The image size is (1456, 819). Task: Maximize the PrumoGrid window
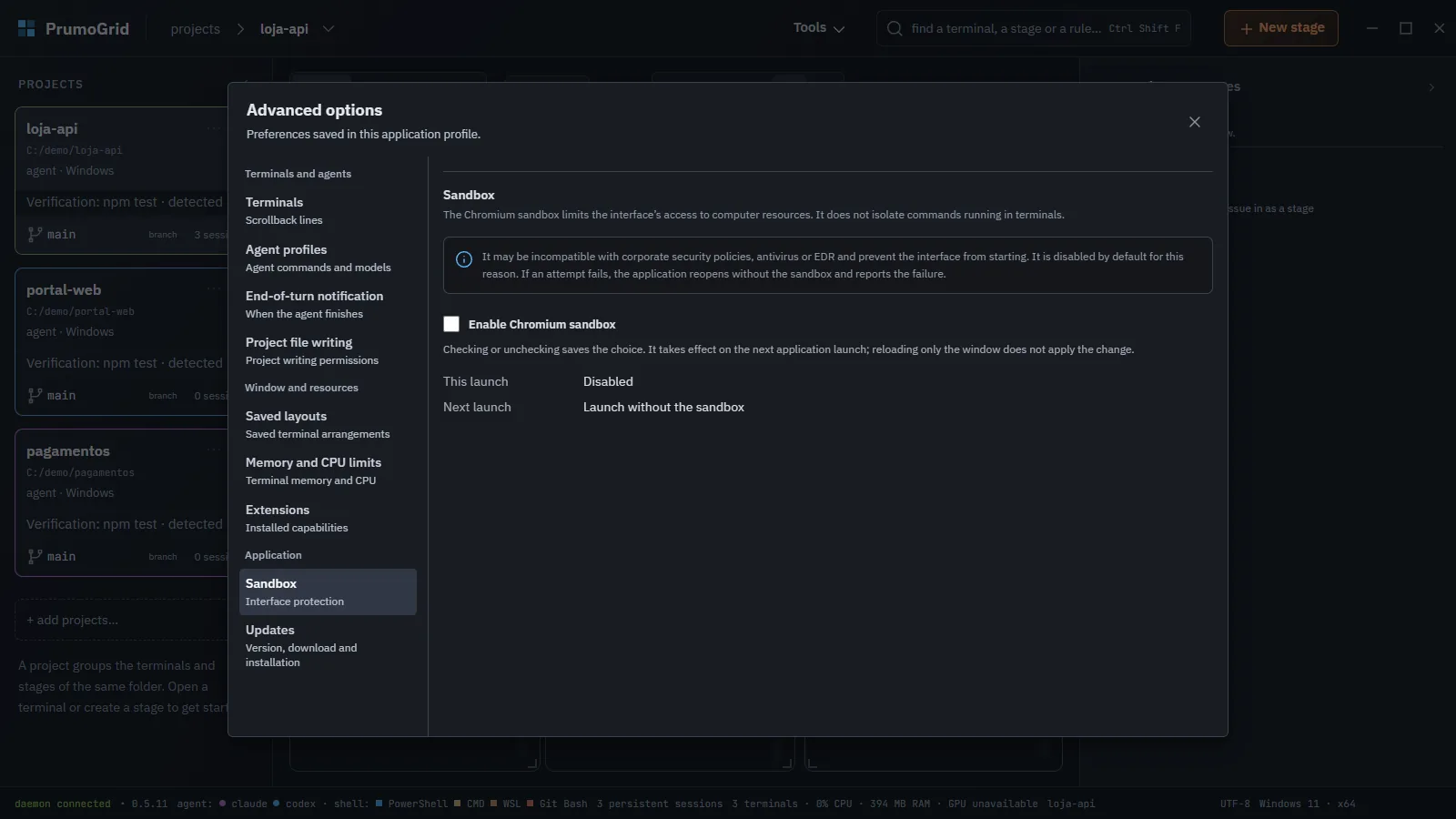point(1406,28)
